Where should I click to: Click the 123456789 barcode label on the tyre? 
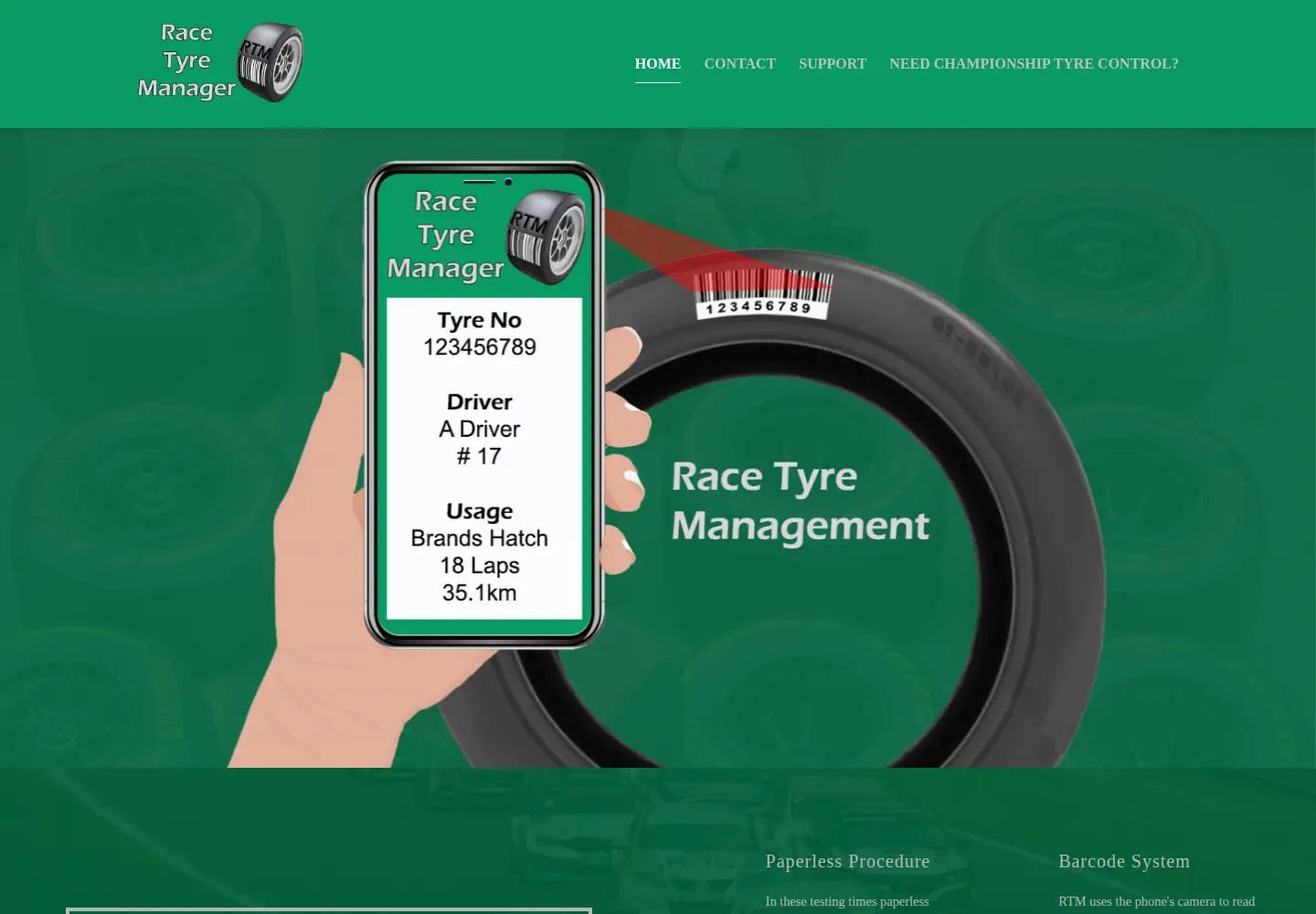coord(763,294)
